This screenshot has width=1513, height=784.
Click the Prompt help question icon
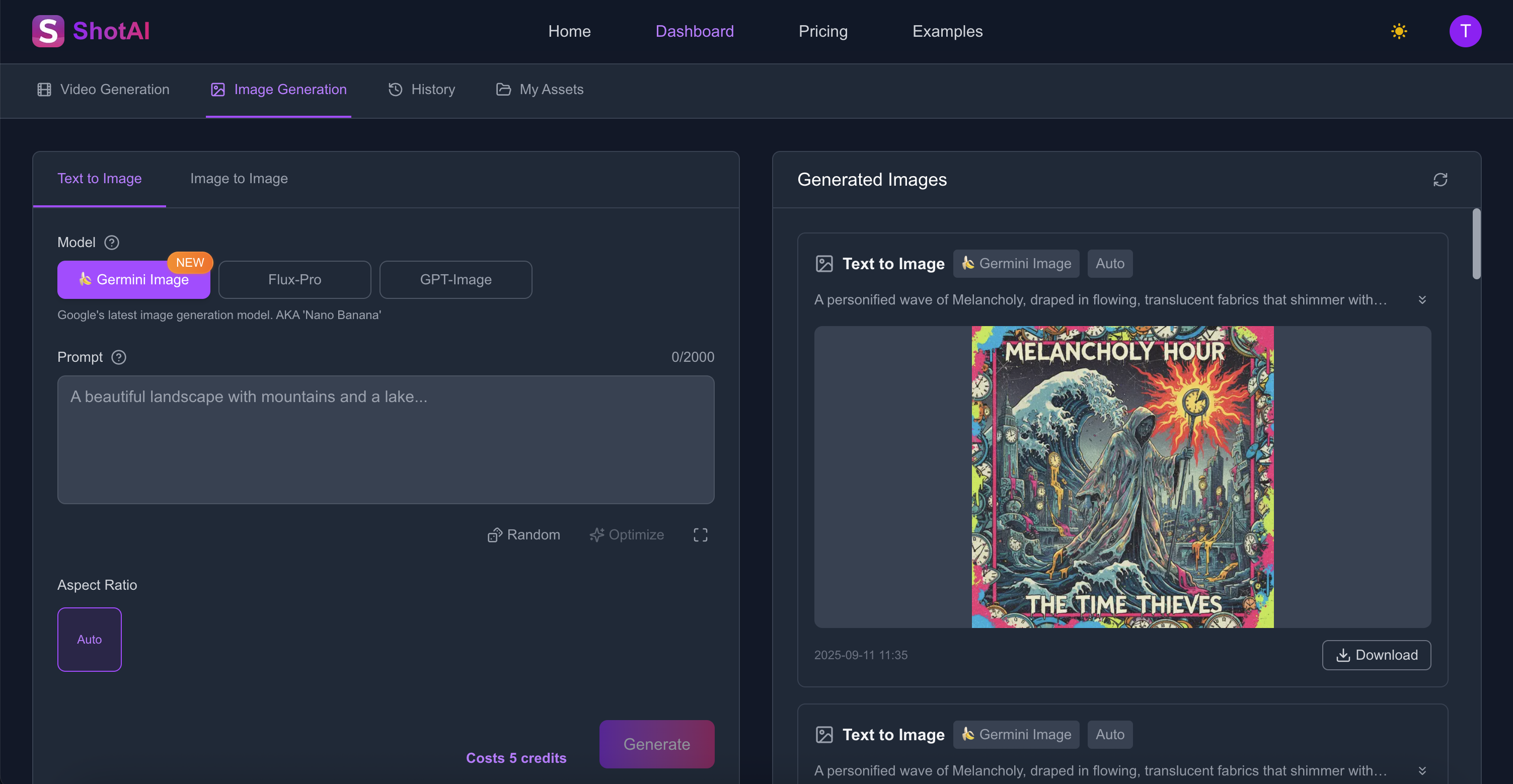pyautogui.click(x=119, y=357)
